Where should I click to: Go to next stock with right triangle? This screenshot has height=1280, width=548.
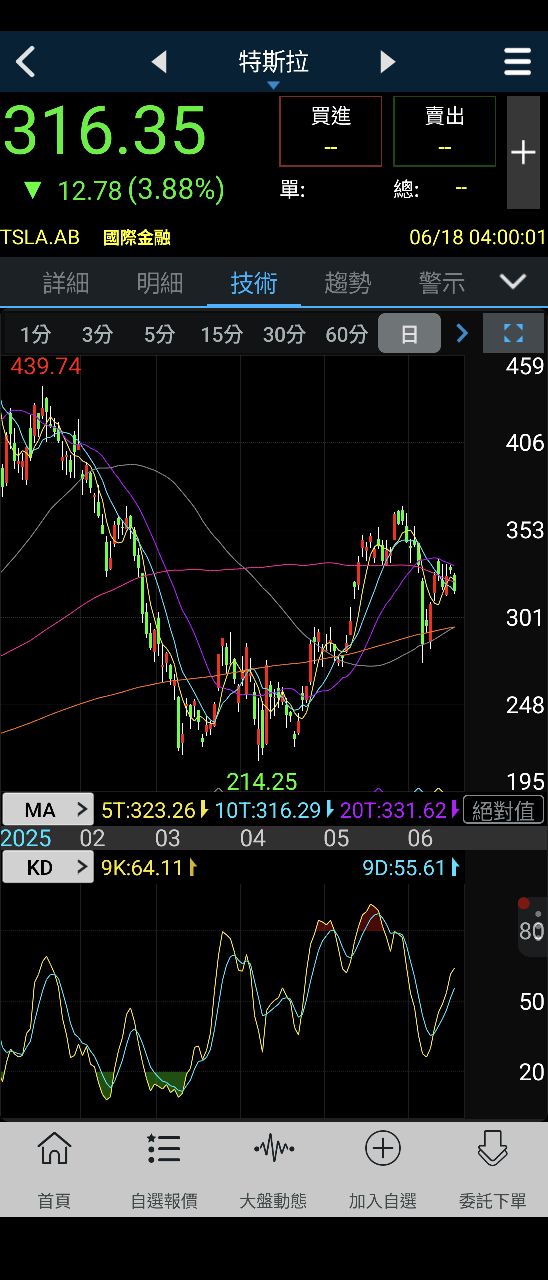pyautogui.click(x=388, y=62)
